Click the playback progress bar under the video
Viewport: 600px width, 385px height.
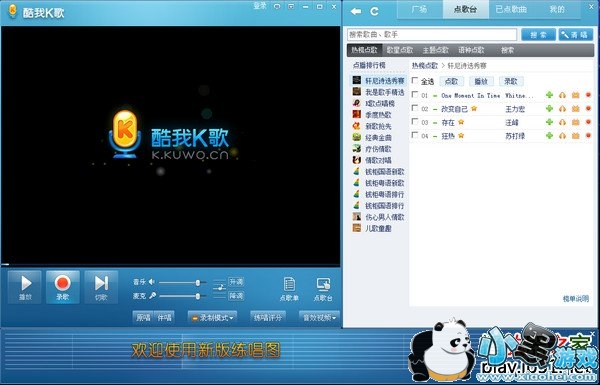(x=170, y=264)
